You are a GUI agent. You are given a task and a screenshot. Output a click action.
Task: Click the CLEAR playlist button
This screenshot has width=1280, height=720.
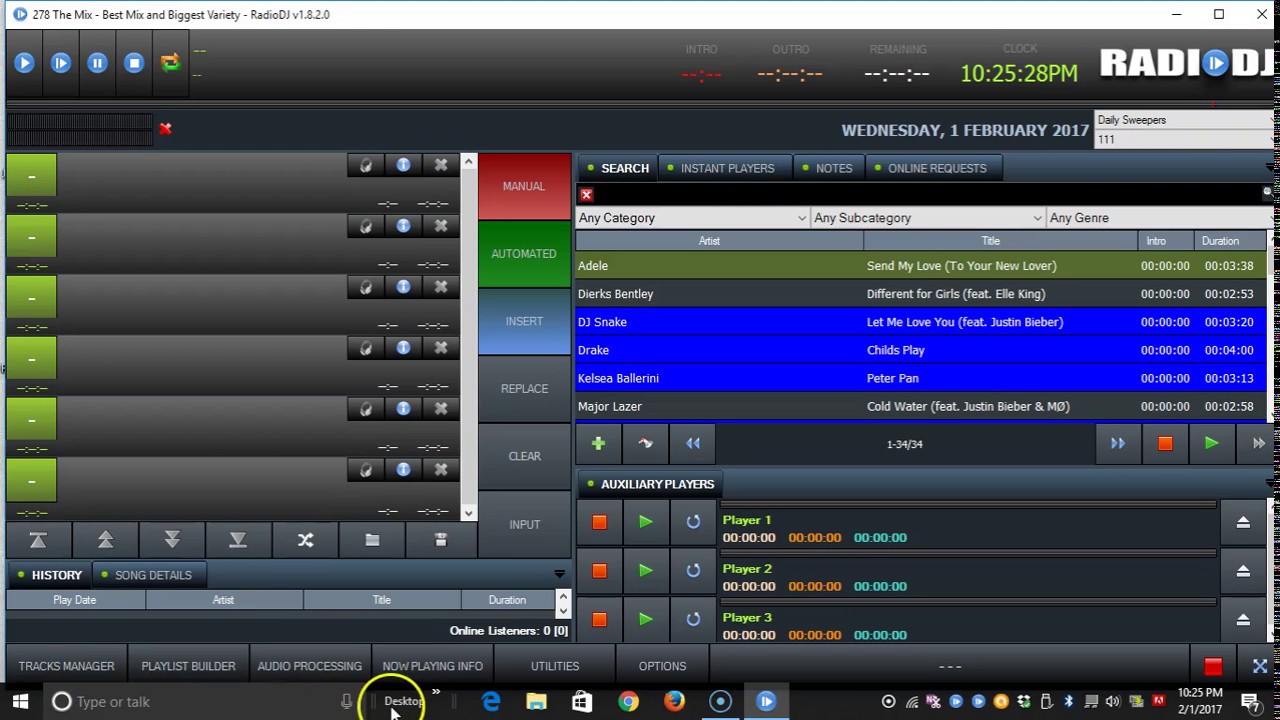pos(524,456)
